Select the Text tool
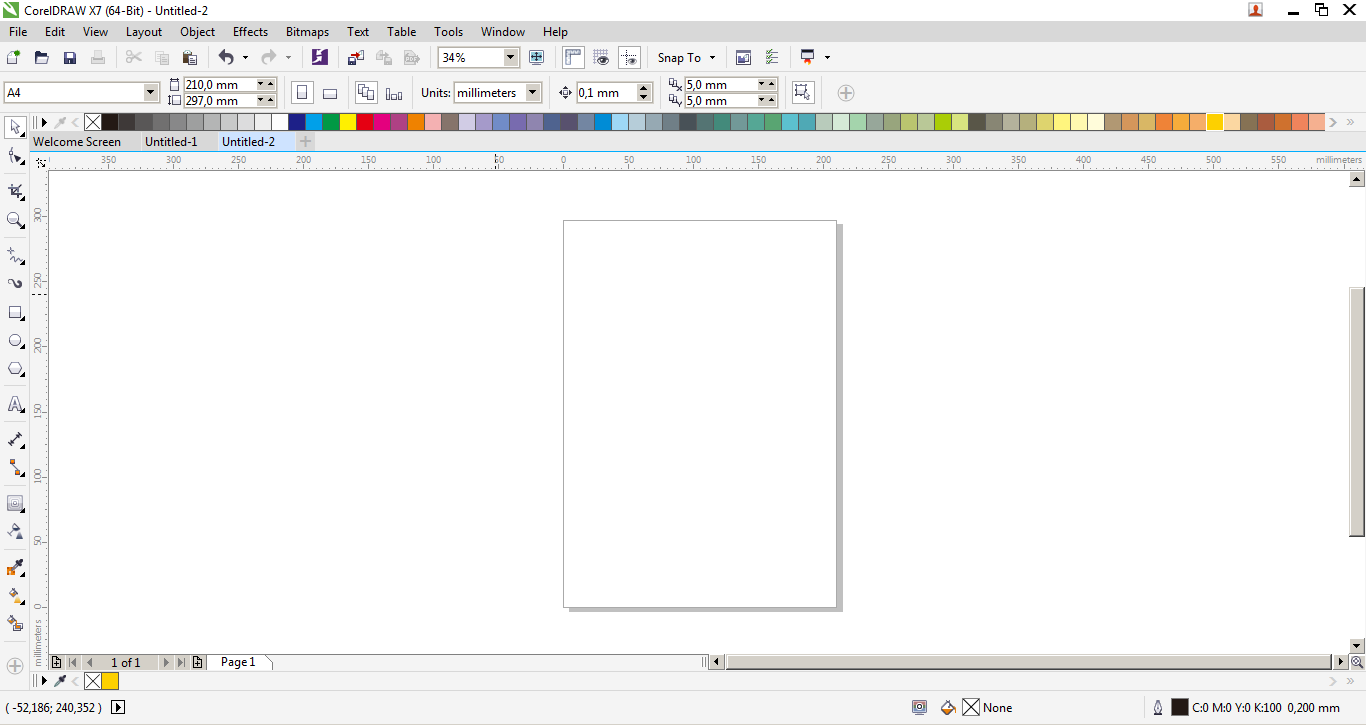1366x725 pixels. tap(15, 404)
